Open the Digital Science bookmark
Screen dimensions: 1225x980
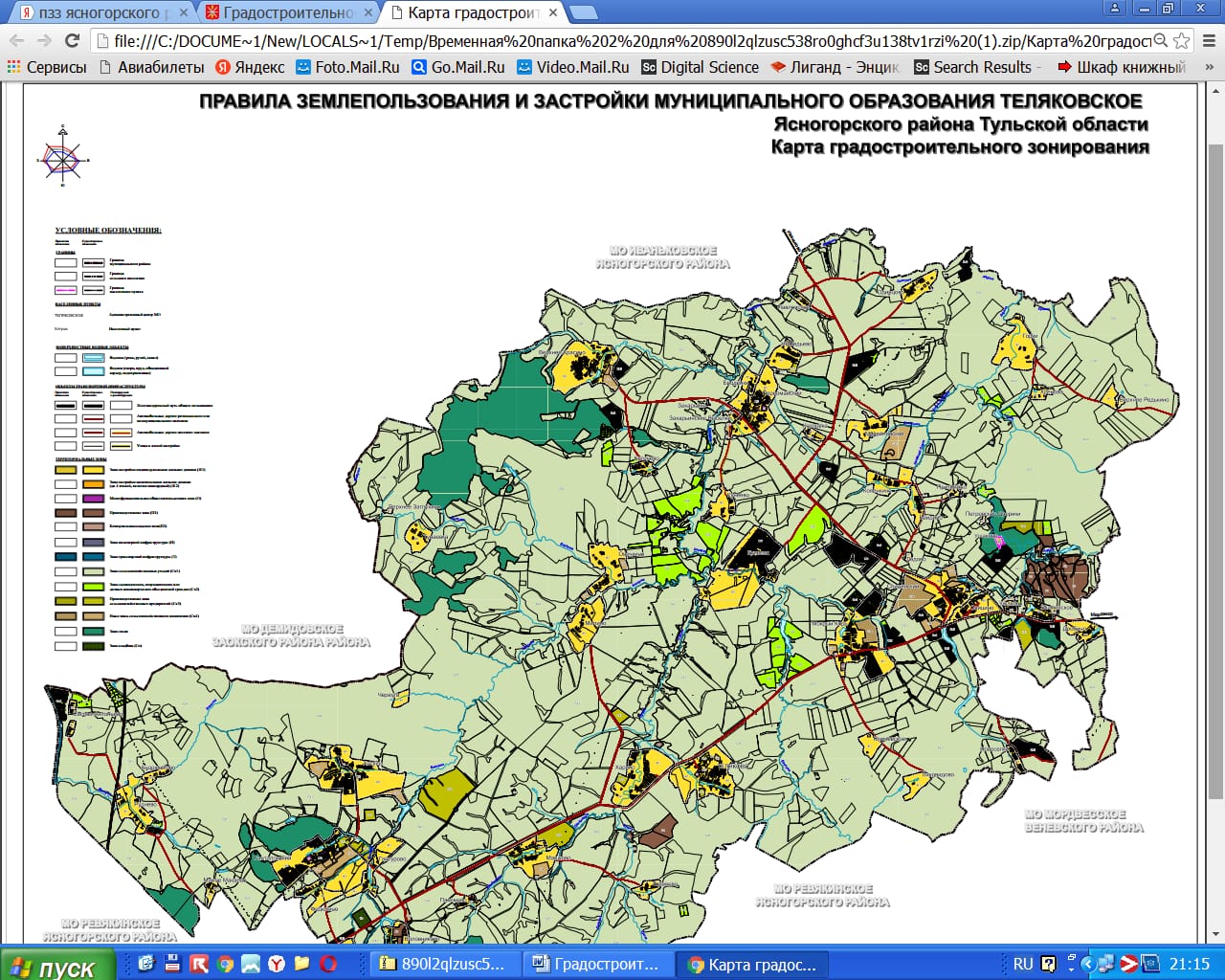click(700, 67)
